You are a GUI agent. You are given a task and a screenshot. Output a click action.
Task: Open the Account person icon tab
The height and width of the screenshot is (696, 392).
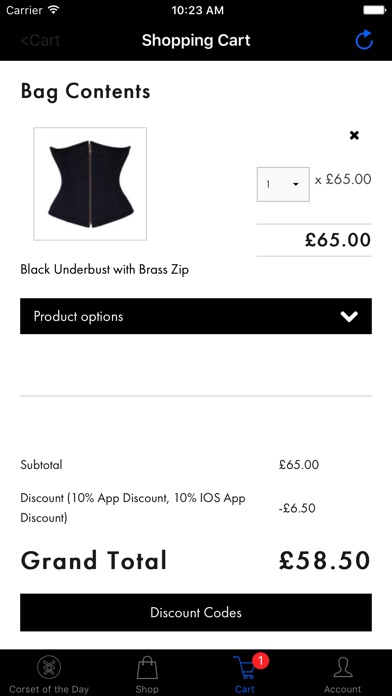[342, 668]
